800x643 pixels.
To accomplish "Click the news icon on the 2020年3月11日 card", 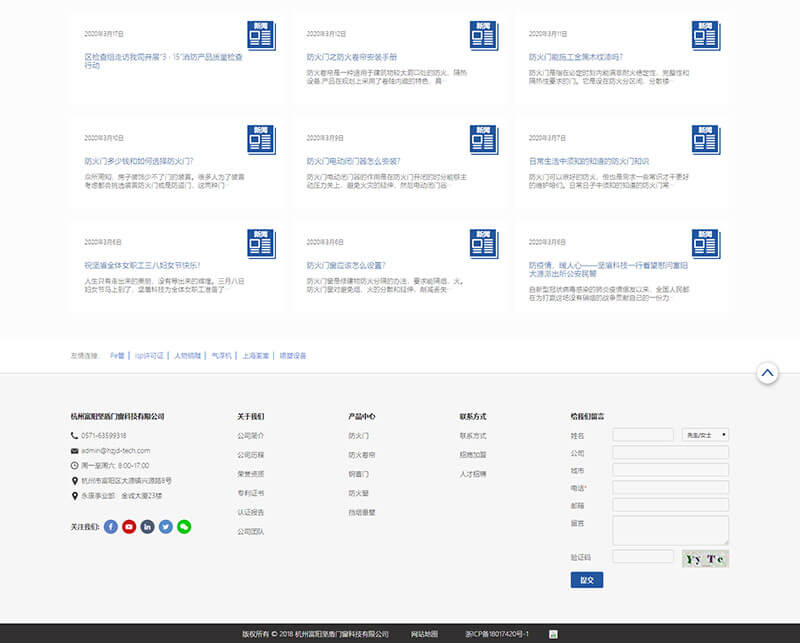I will pyautogui.click(x=706, y=36).
